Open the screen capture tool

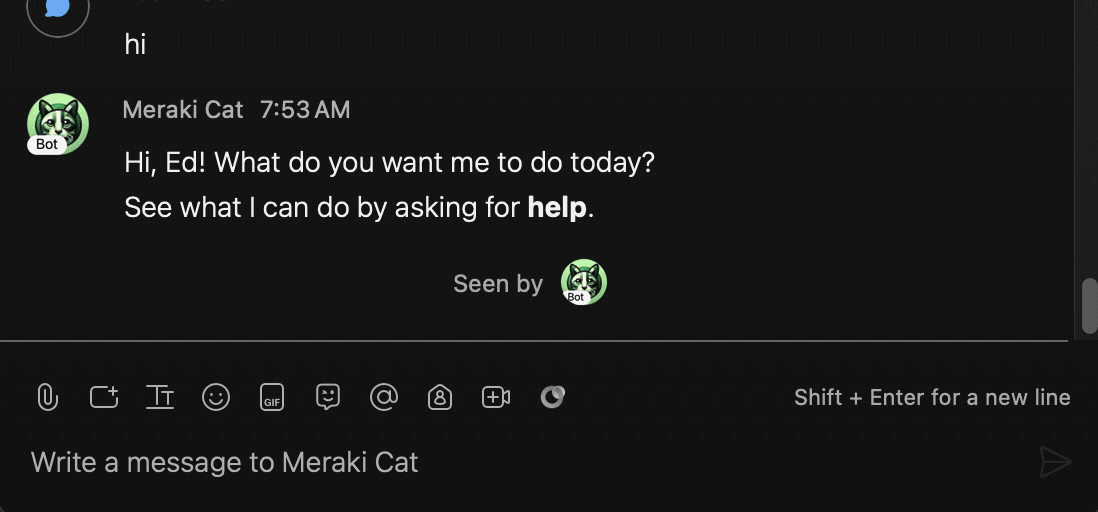pyautogui.click(x=104, y=397)
